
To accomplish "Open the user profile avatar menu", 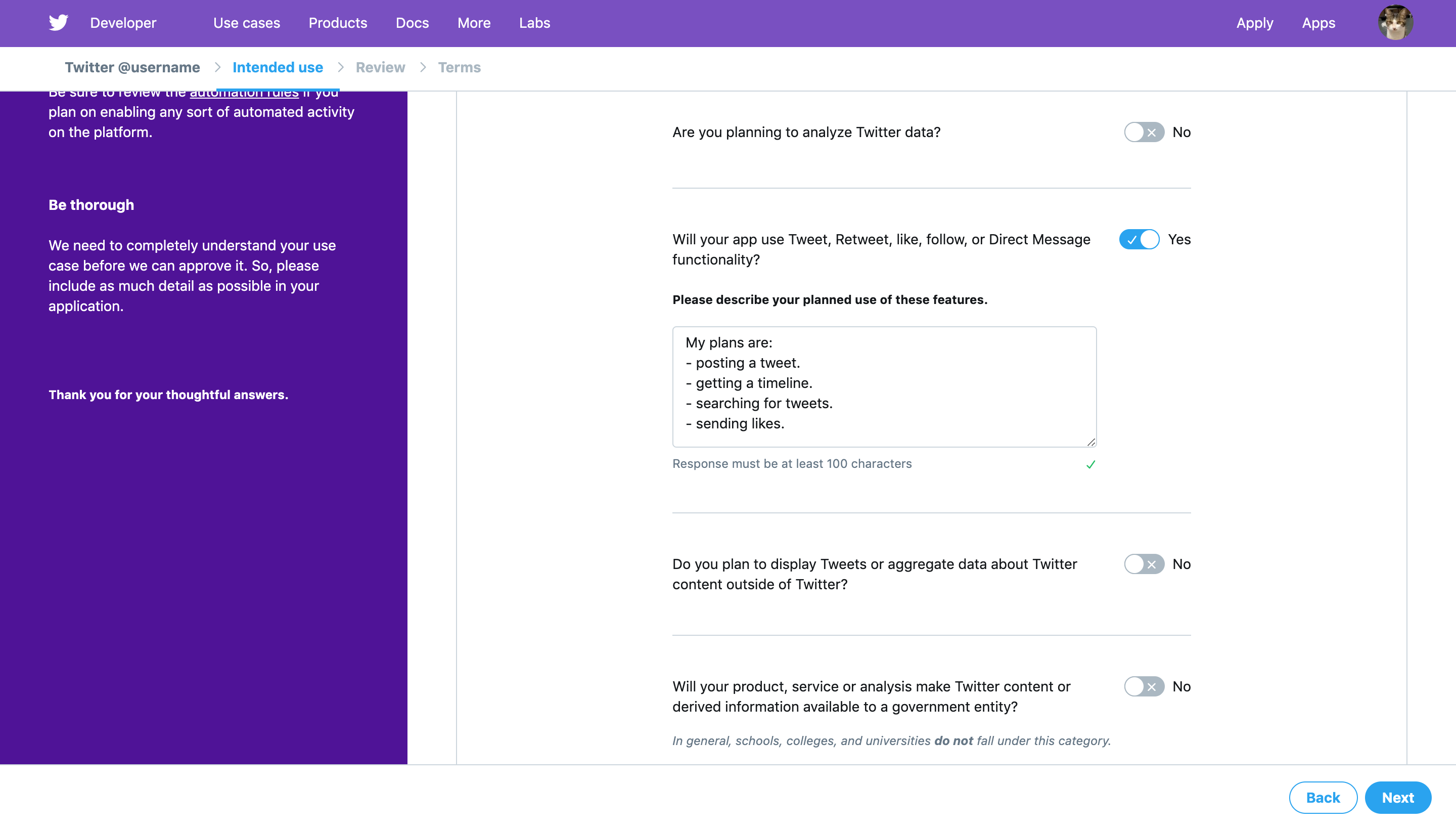I will [1395, 23].
